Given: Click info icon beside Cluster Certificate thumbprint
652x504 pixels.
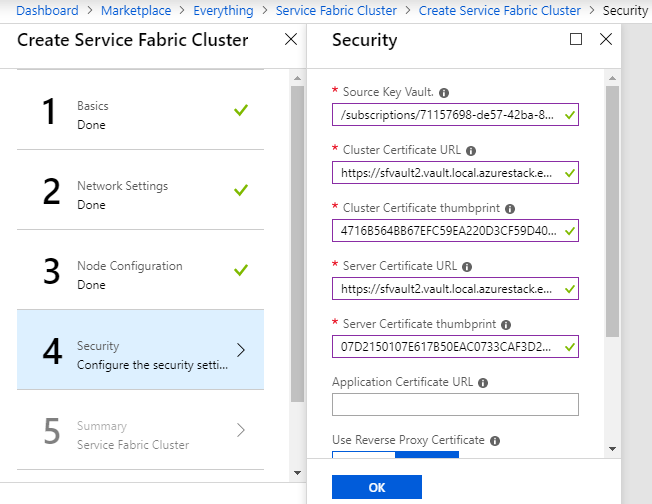Looking at the screenshot, I should point(510,209).
